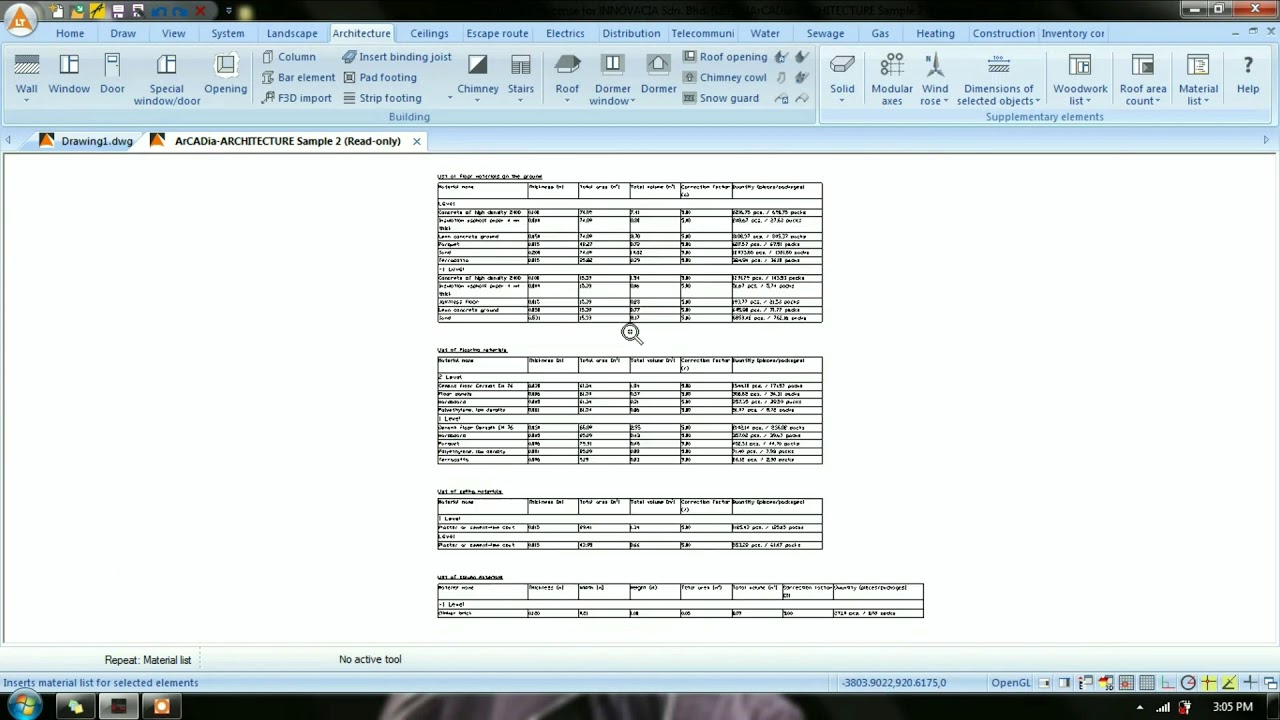Switch to the Heating tab
The width and height of the screenshot is (1280, 720).
point(935,33)
